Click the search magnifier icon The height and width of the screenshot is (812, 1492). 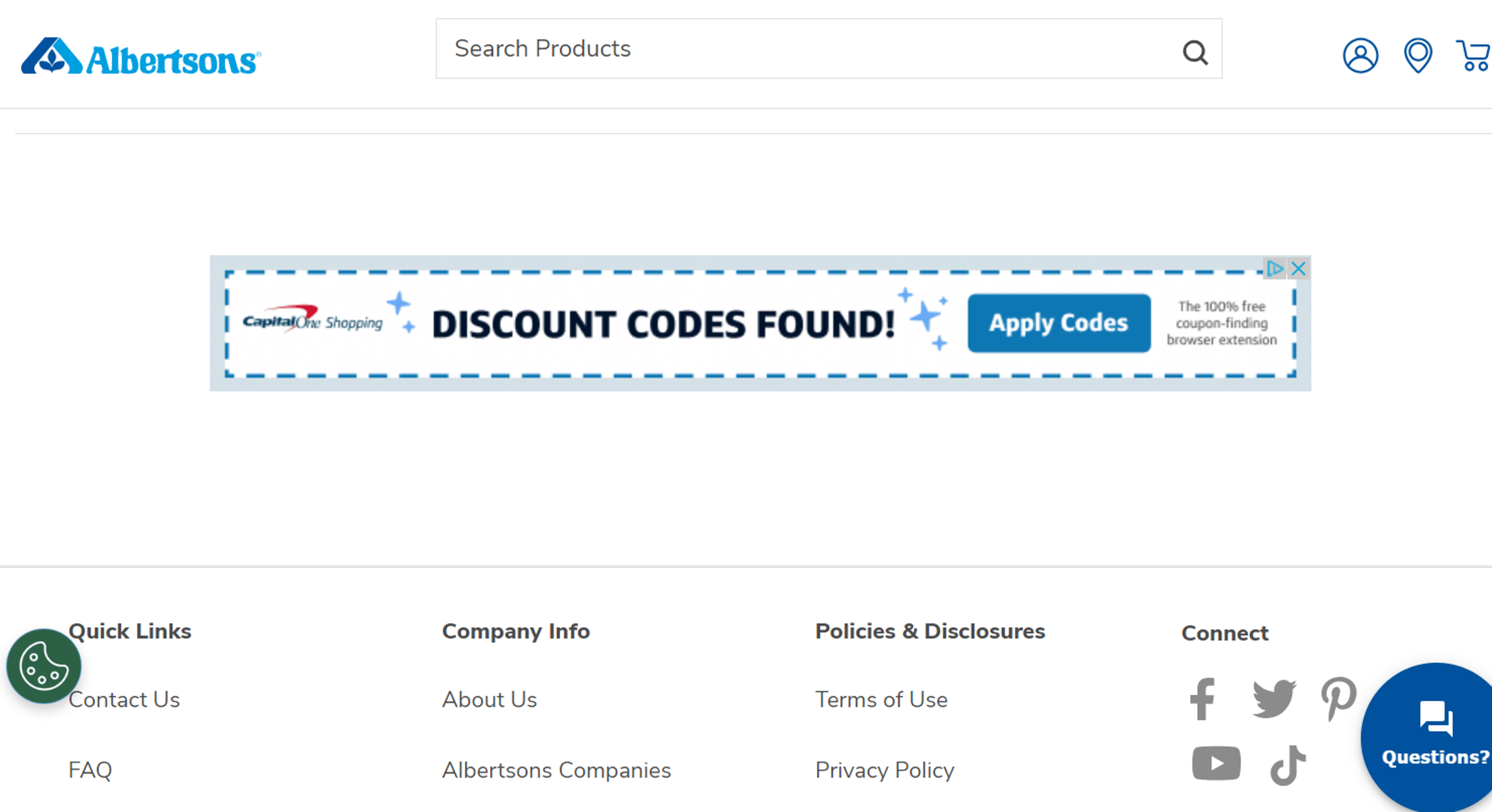(x=1195, y=53)
